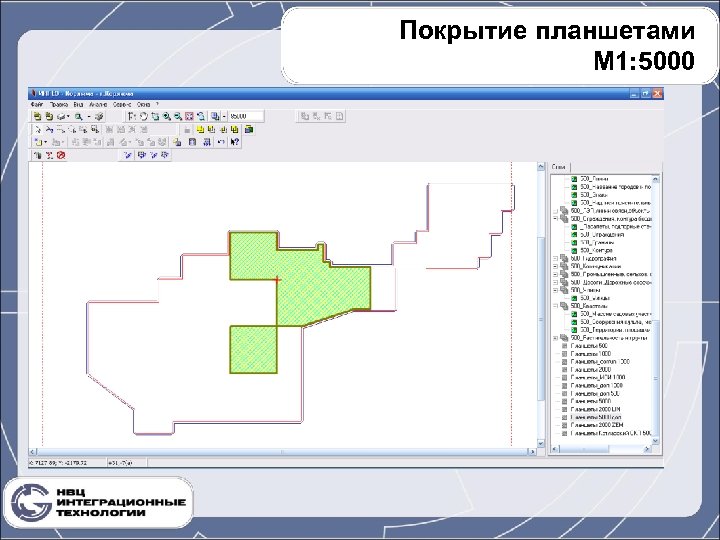Click the scale value input field
The height and width of the screenshot is (540, 720).
pyautogui.click(x=246, y=117)
